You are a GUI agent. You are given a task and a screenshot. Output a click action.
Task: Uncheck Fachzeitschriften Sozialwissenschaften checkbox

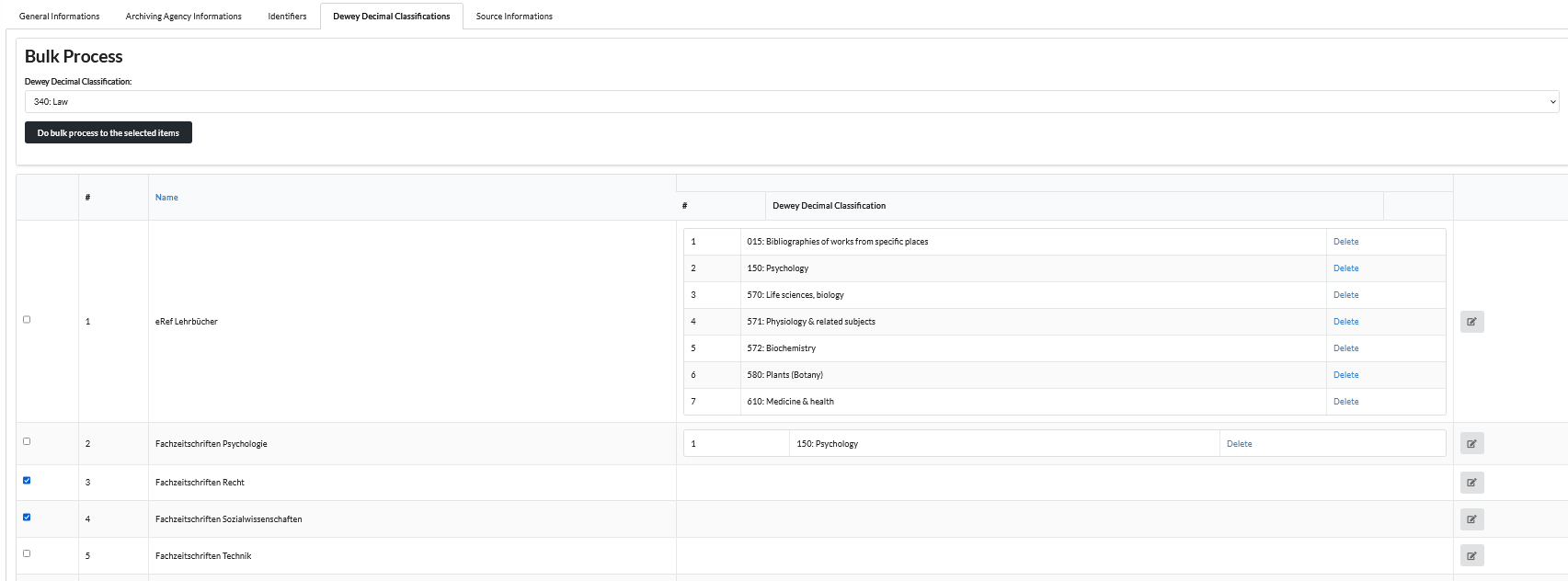point(27,518)
